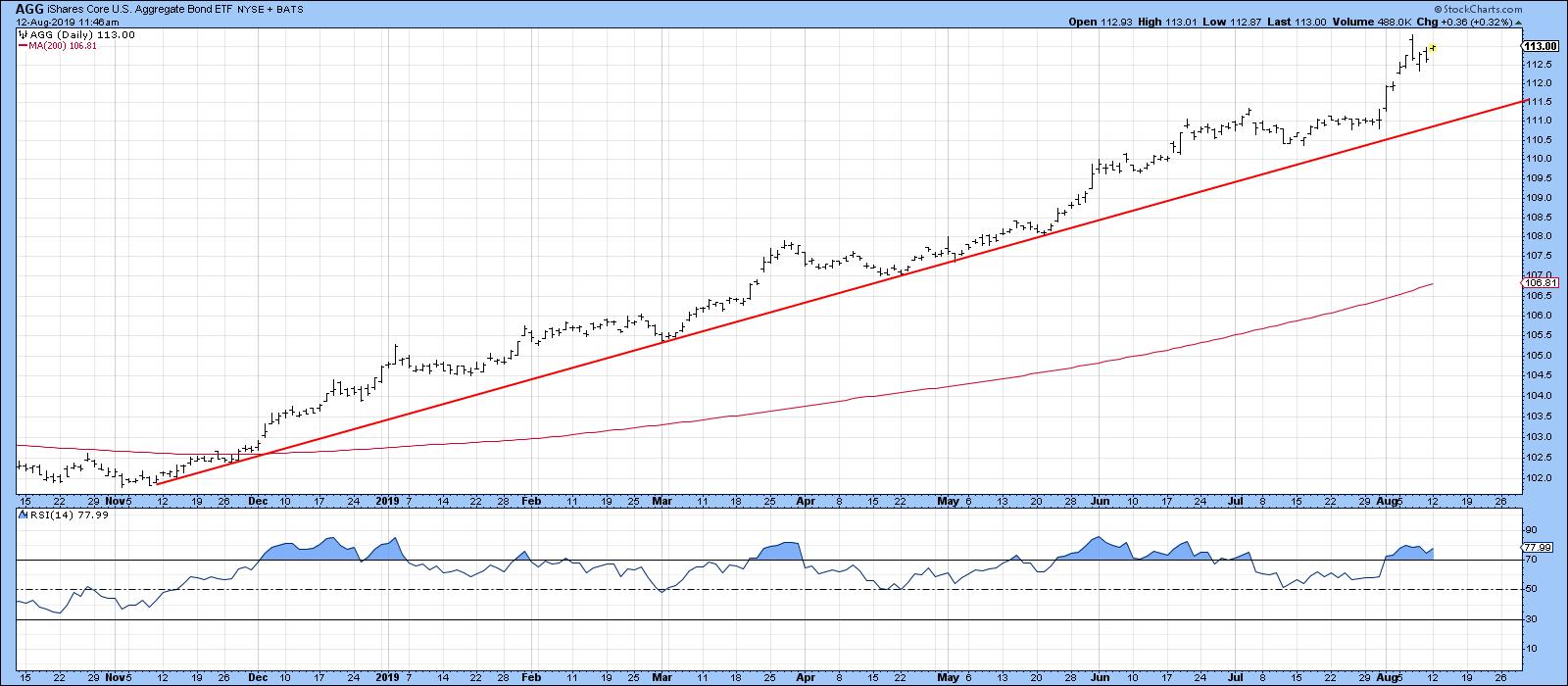
Task: Click the 110.0 price axis label
Action: [1539, 158]
